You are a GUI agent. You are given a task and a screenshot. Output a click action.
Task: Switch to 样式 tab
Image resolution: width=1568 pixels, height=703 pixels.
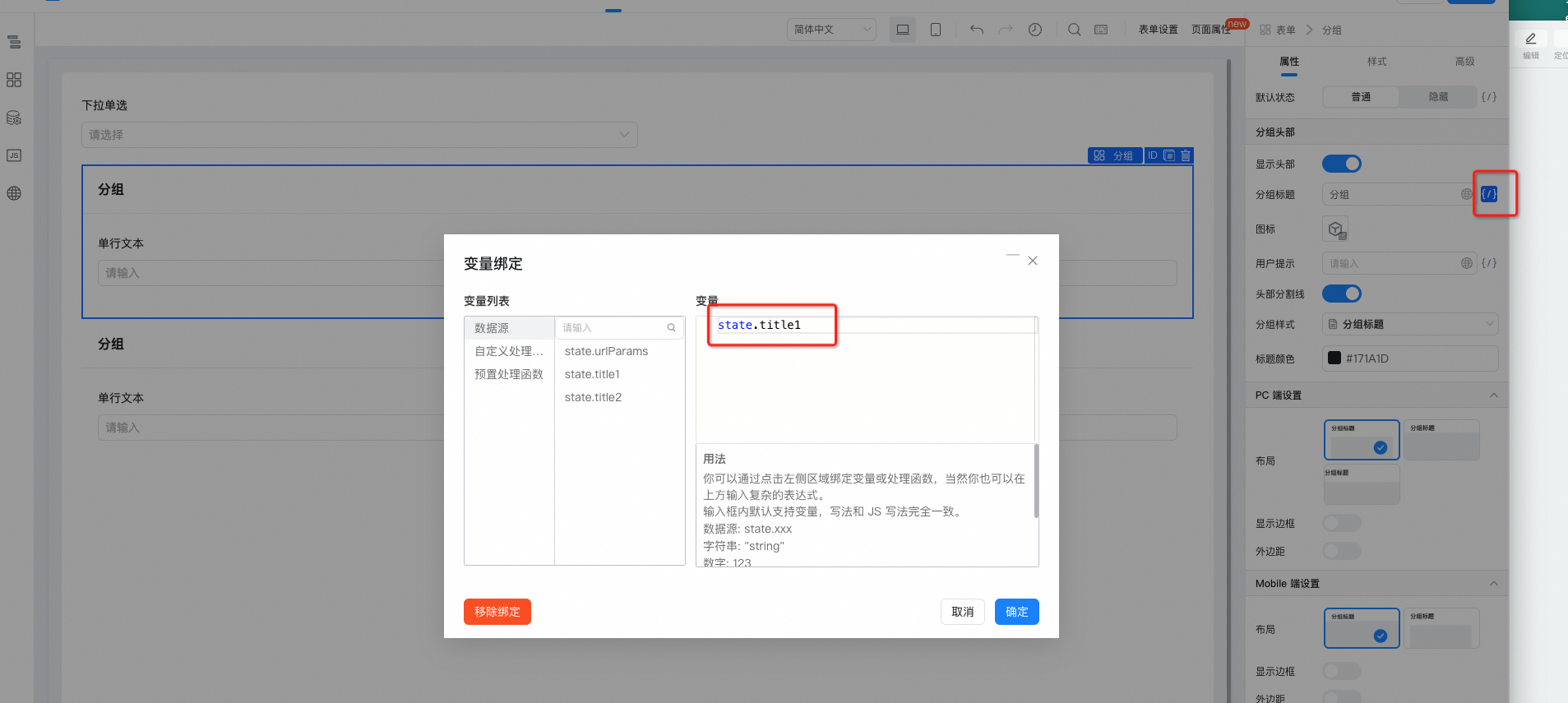point(1377,62)
